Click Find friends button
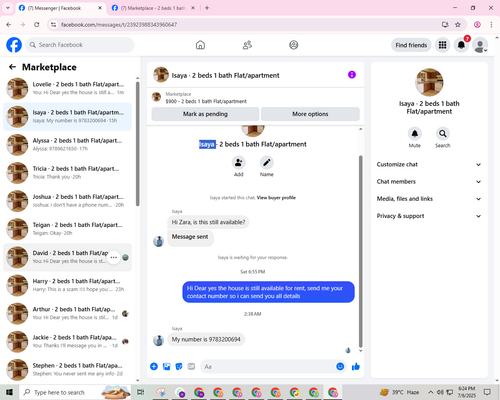The height and width of the screenshot is (400, 500). [411, 45]
